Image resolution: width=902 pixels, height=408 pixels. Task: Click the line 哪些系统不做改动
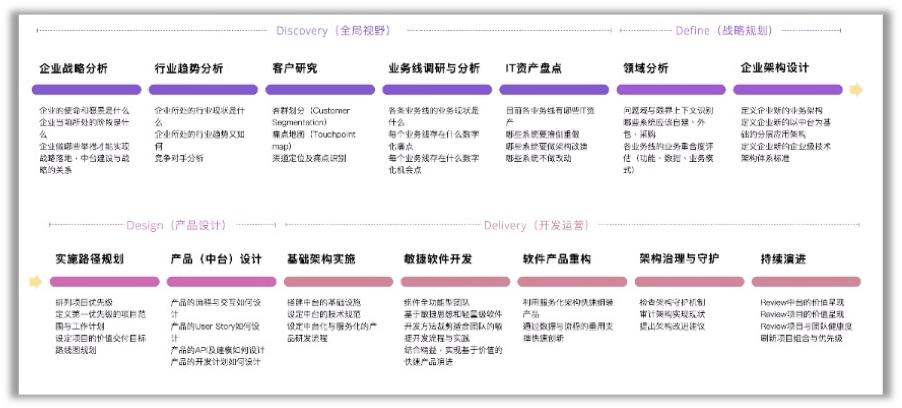click(539, 158)
